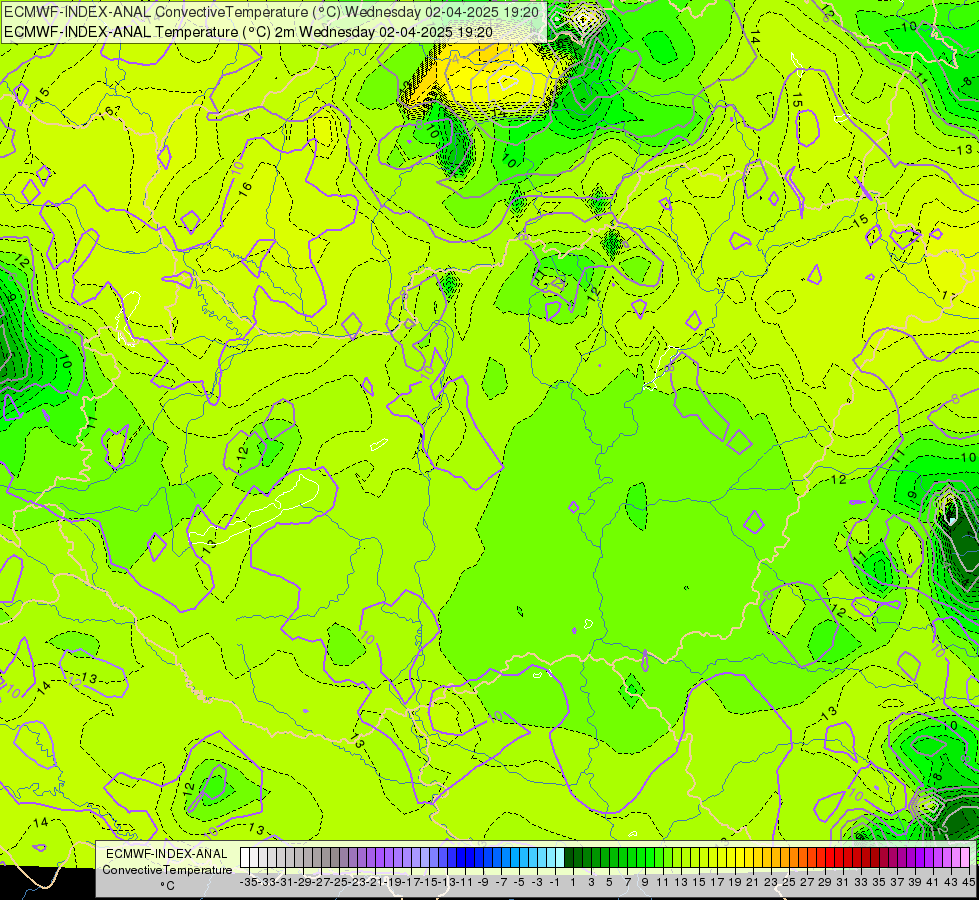Image resolution: width=979 pixels, height=900 pixels.
Task: Pick the lime green swatch above legend 11
Action: point(659,857)
